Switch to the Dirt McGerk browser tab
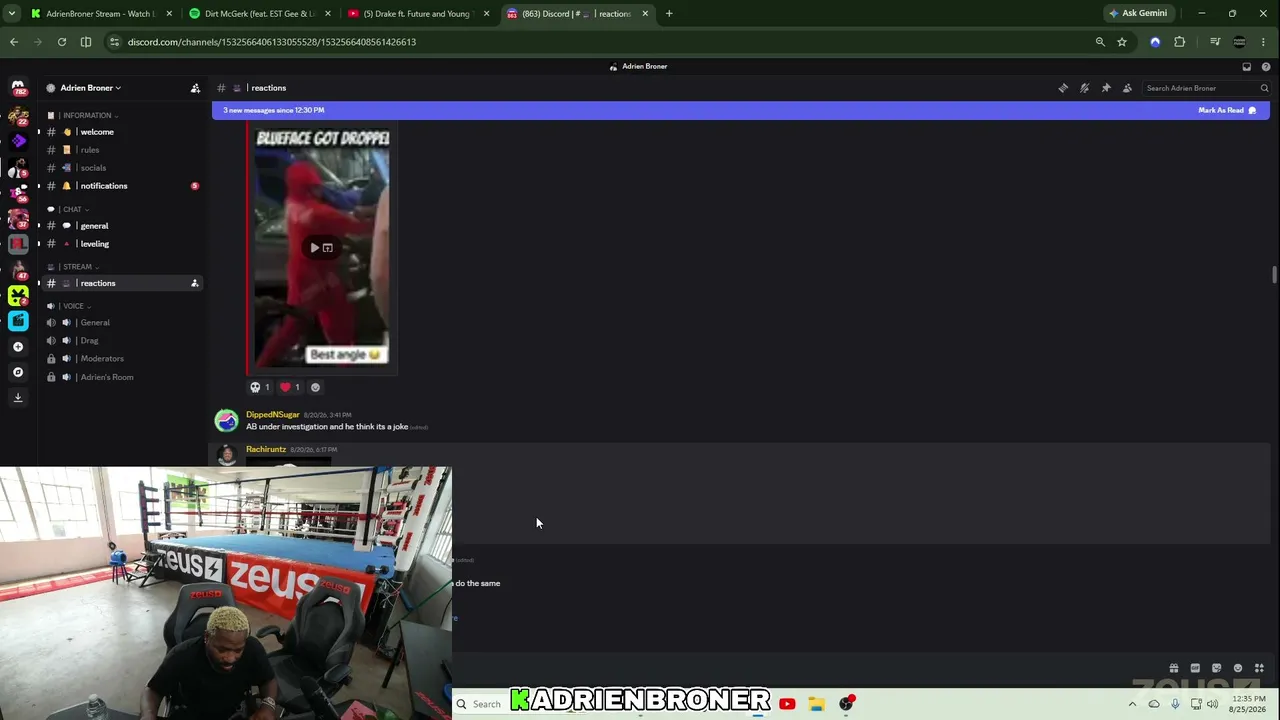This screenshot has height=720, width=1280. (259, 14)
